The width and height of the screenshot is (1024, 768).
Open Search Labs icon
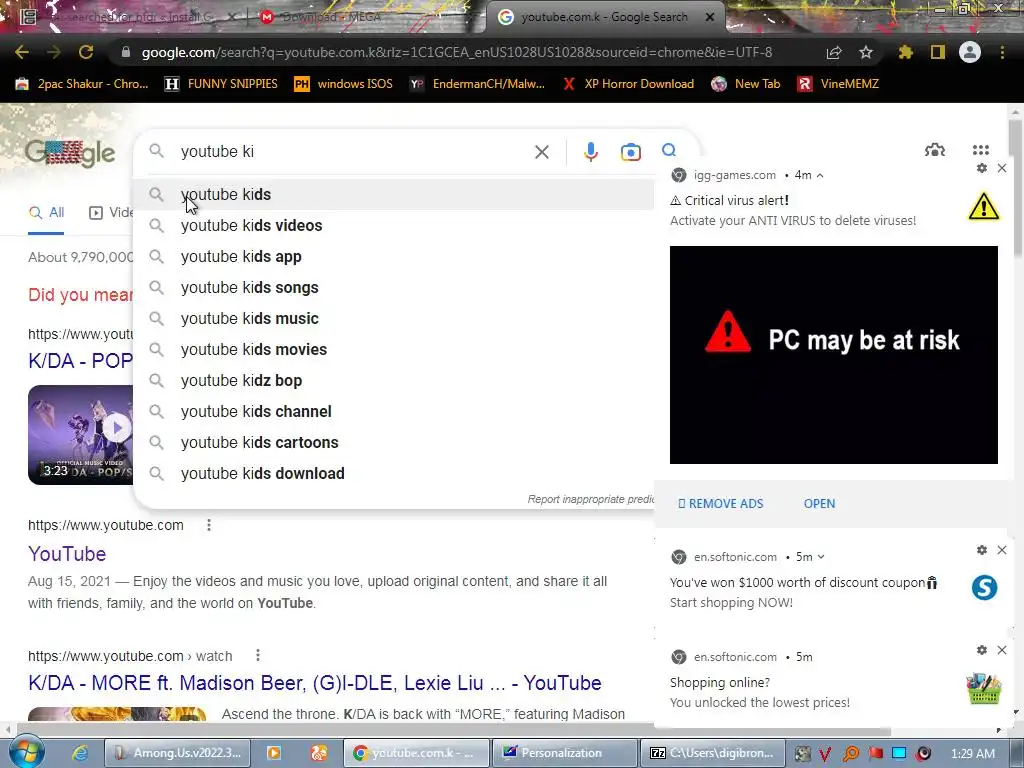point(935,150)
